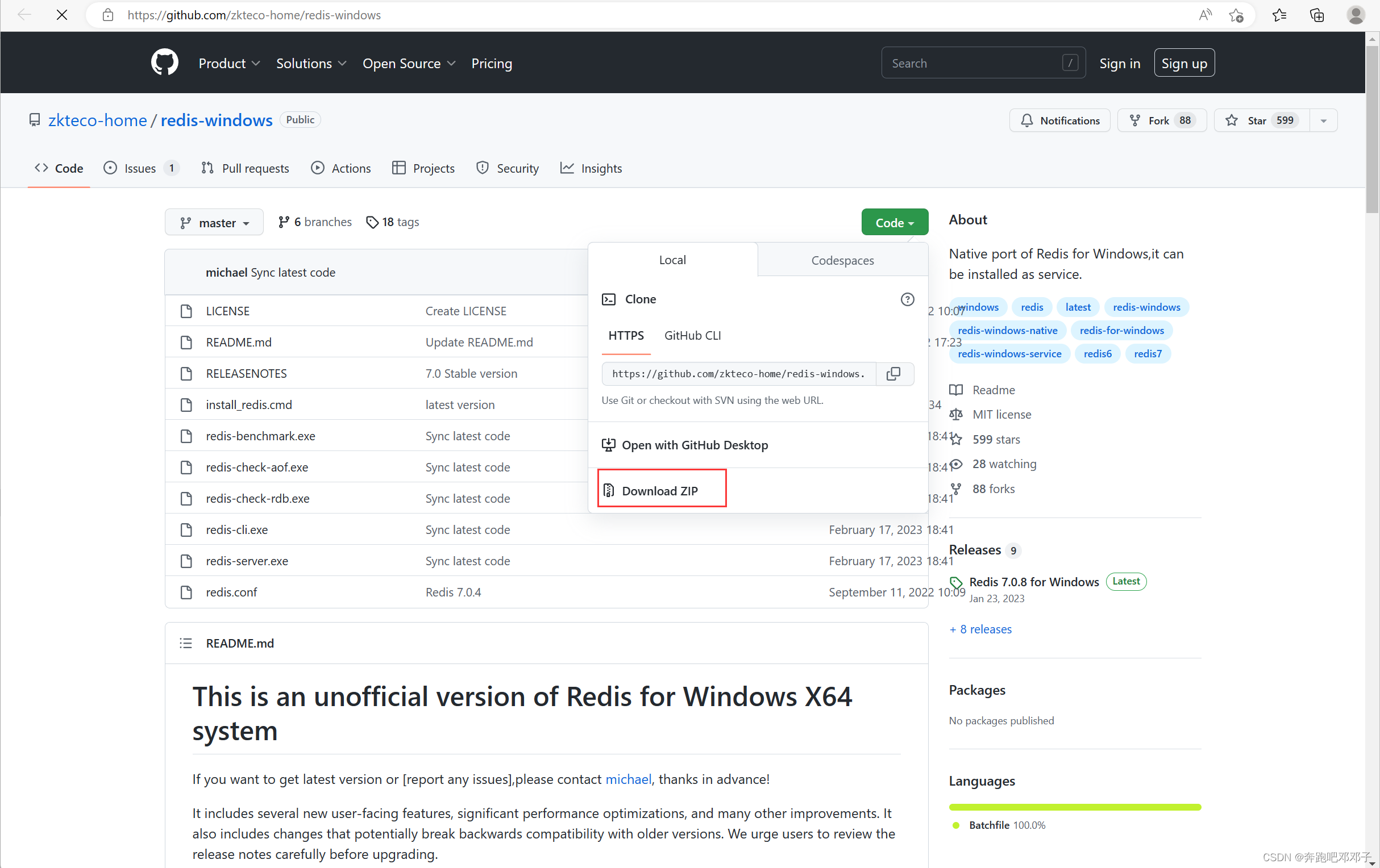Image resolution: width=1380 pixels, height=868 pixels.
Task: Open redis-cli.exe file
Action: tap(236, 529)
